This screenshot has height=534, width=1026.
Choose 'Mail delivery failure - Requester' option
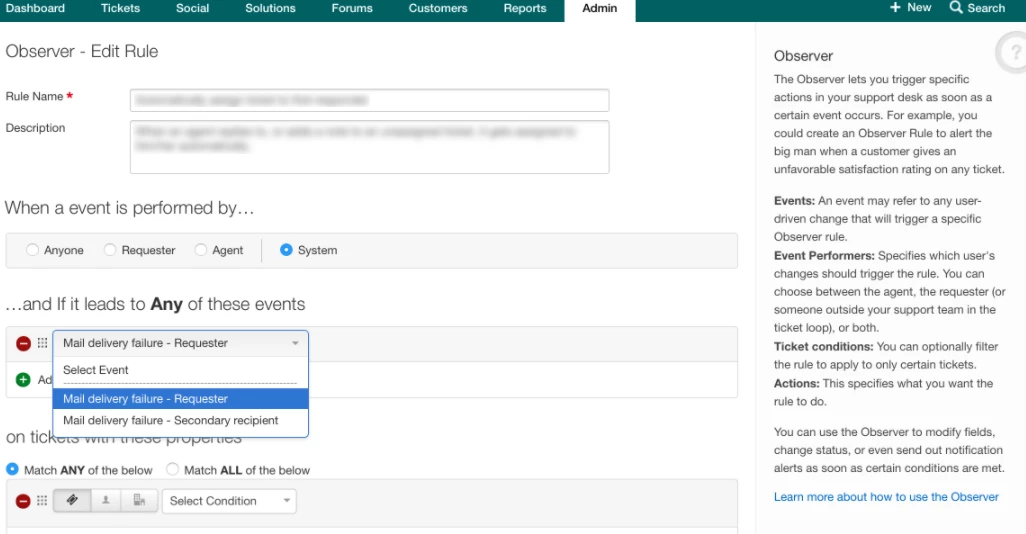(x=181, y=399)
